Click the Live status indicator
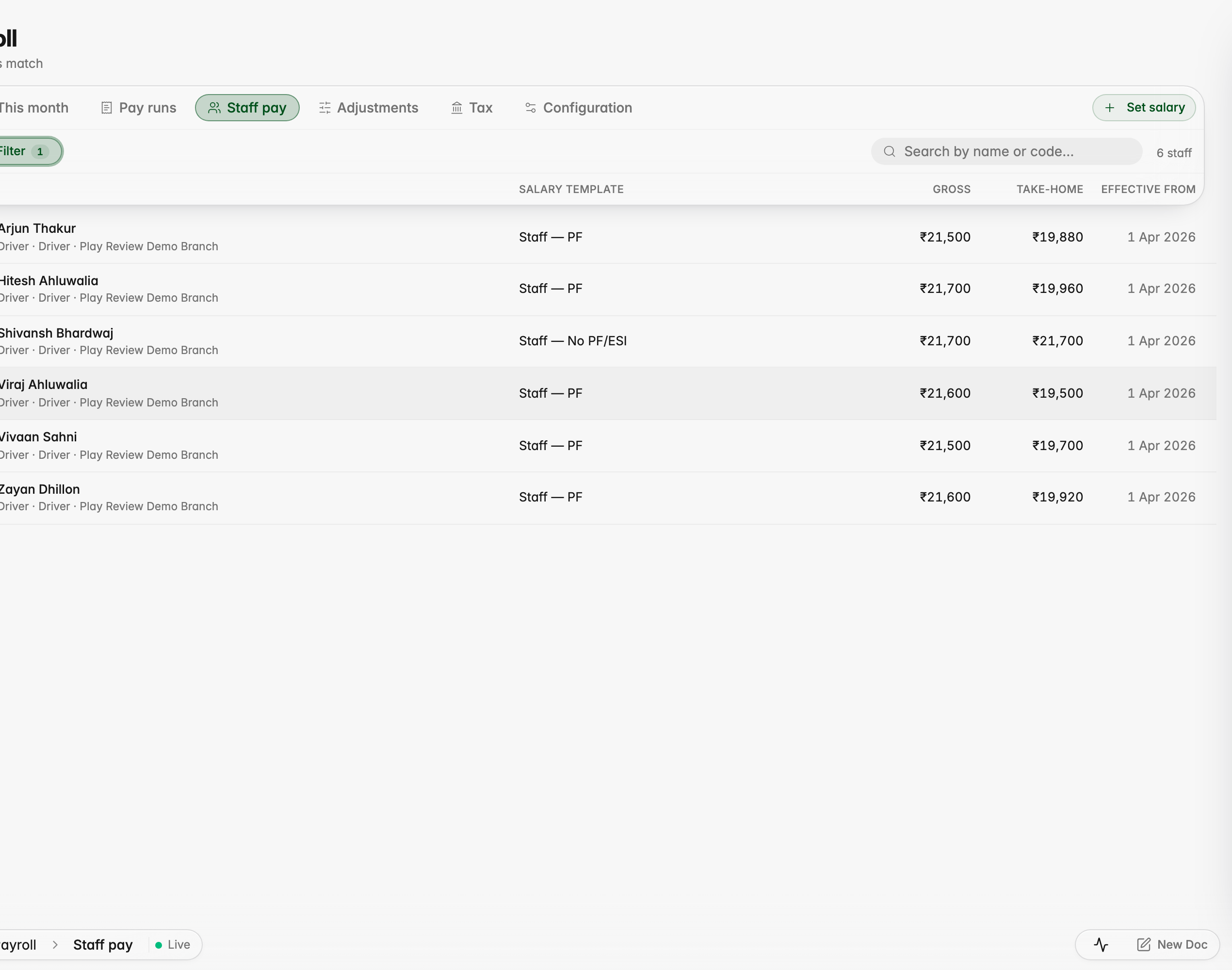Screen dimensions: 1232x970 tap(173, 944)
